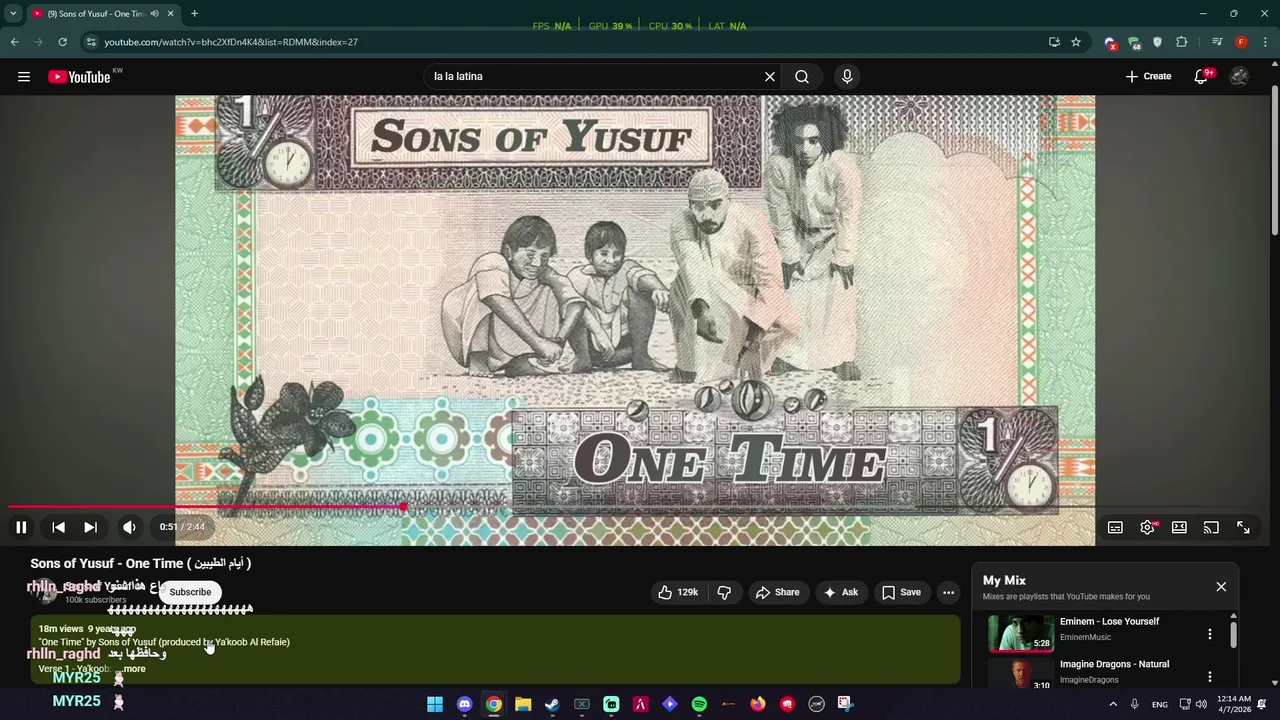Dislike this video
1280x720 pixels.
724,592
